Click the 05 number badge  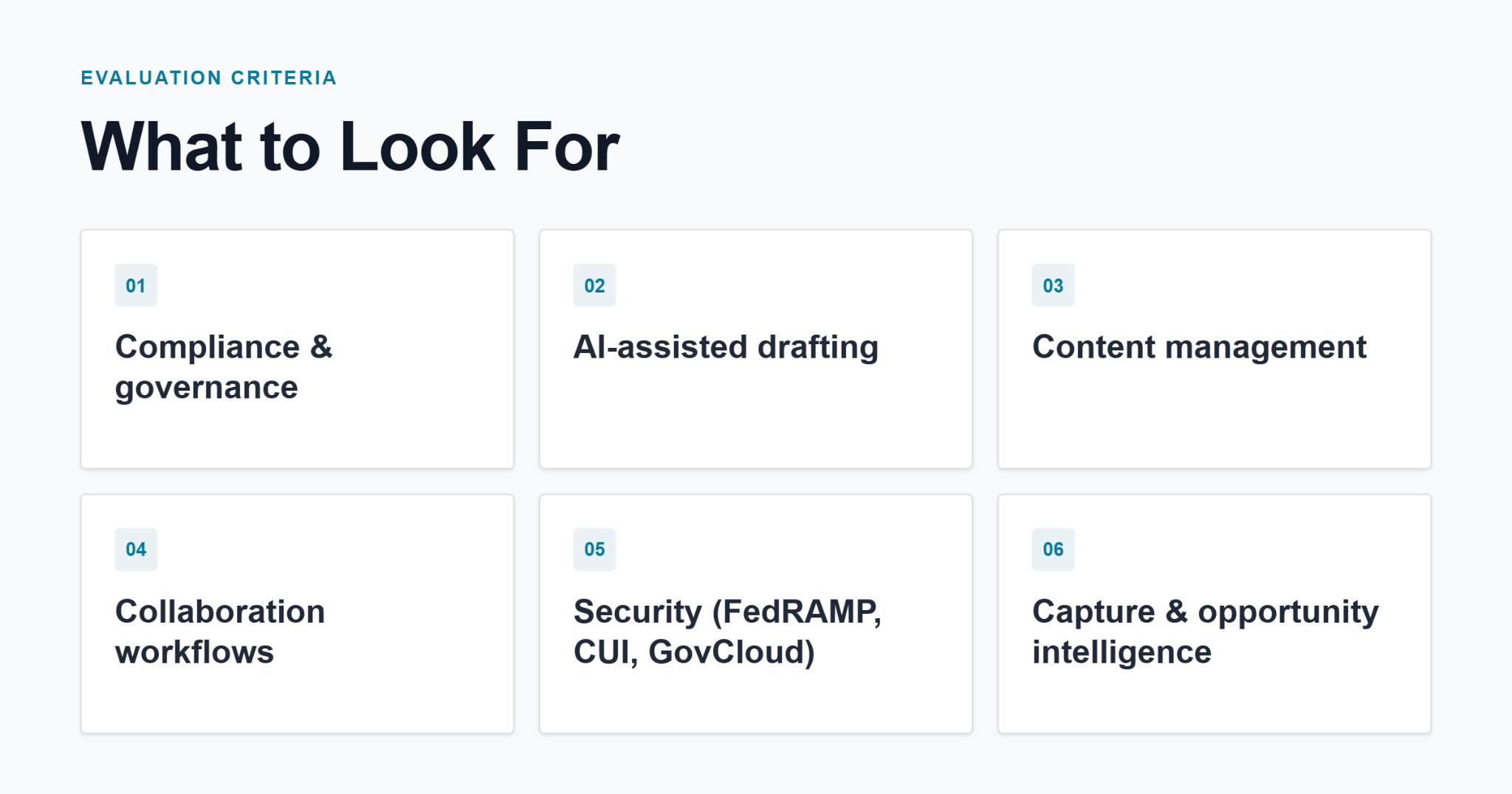(x=594, y=550)
